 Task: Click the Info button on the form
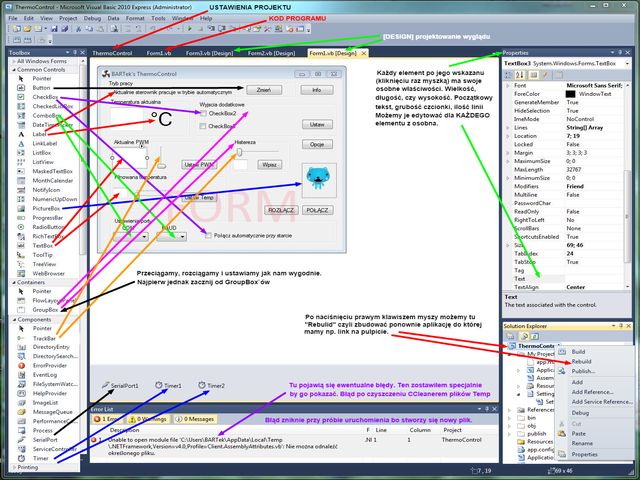pos(317,90)
